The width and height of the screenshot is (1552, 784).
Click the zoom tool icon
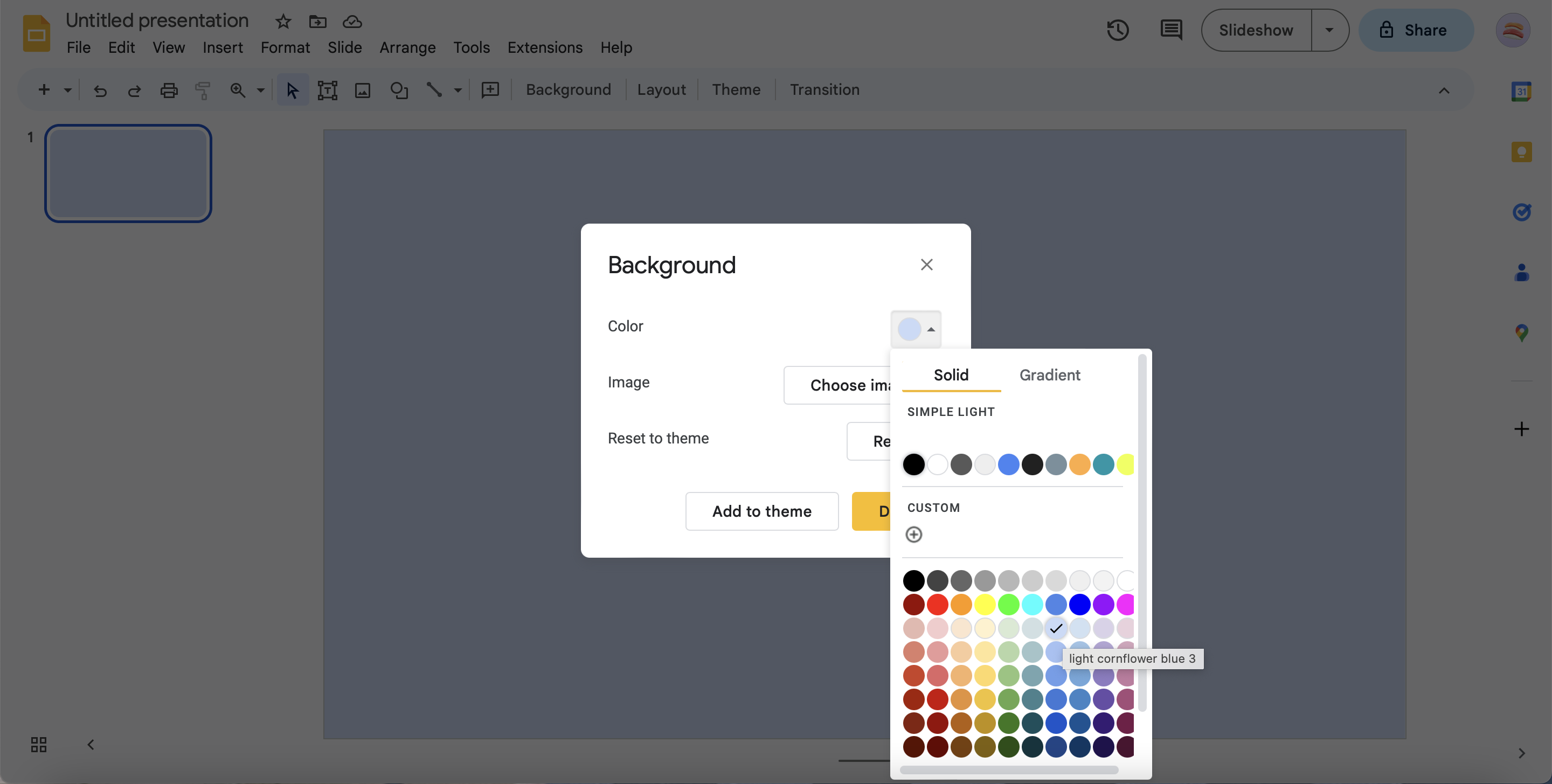coord(236,90)
